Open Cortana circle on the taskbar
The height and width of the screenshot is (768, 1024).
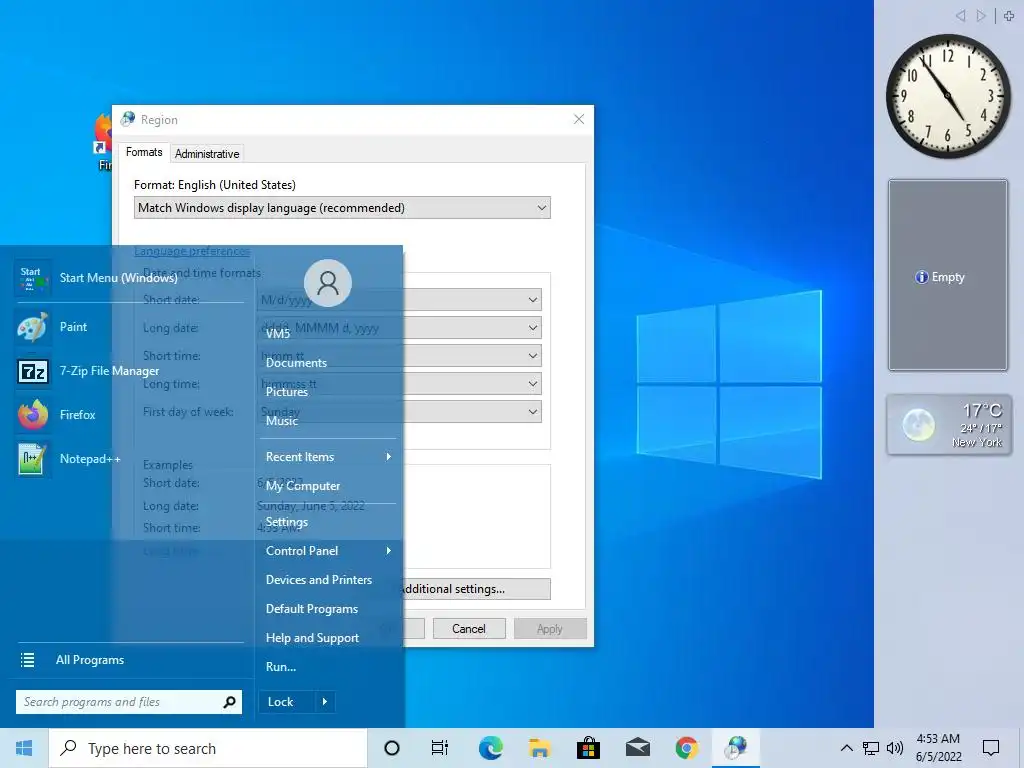click(392, 748)
